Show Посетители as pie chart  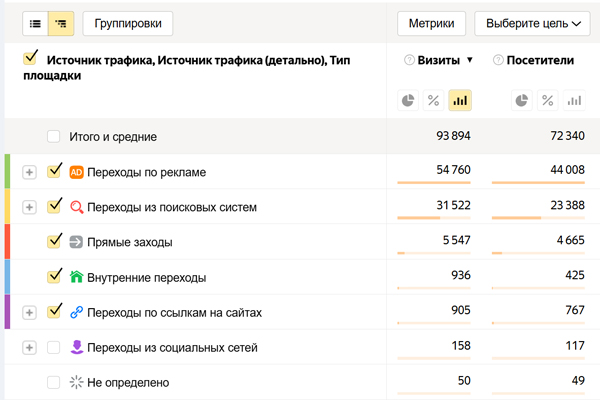pos(521,100)
